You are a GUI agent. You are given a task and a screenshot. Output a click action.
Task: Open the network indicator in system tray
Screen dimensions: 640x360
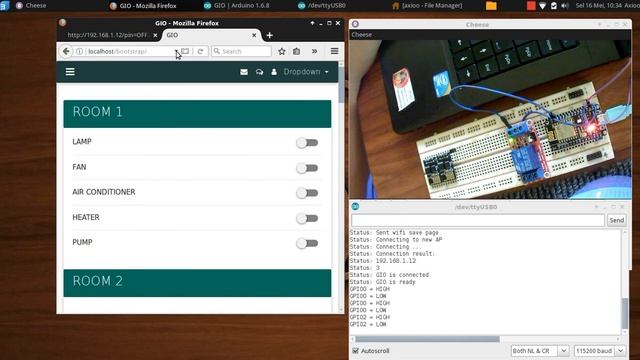coord(542,6)
